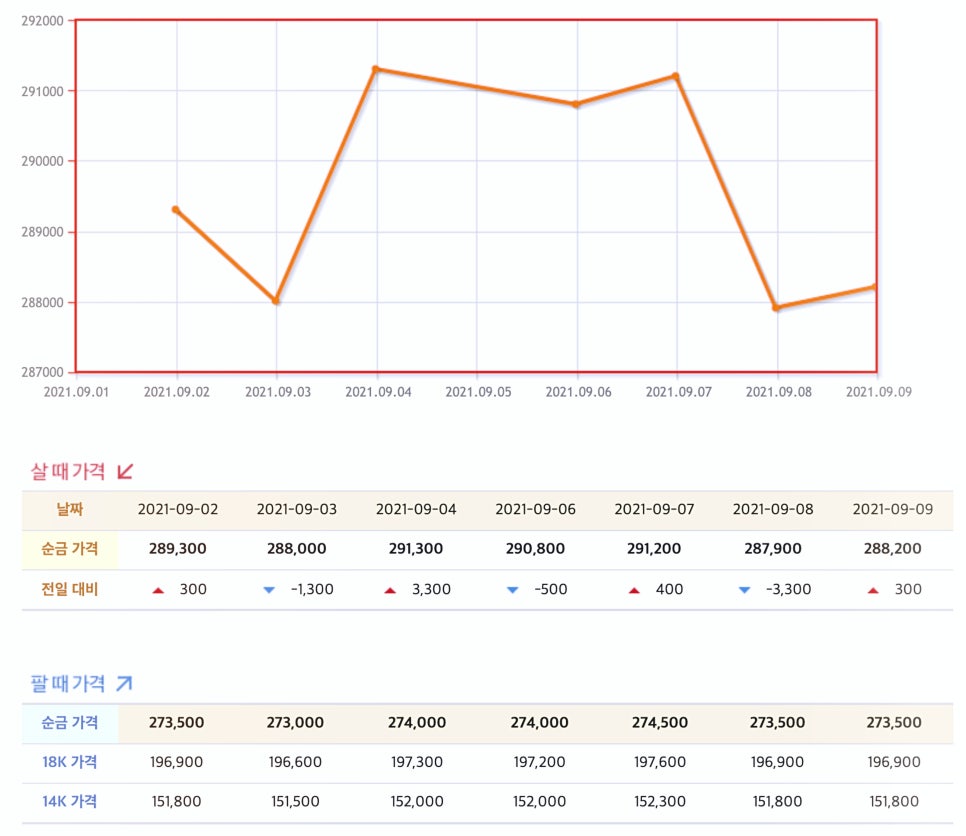
Task: Click the up-right arrow beside 팔 때 가격
Action: click(x=124, y=684)
